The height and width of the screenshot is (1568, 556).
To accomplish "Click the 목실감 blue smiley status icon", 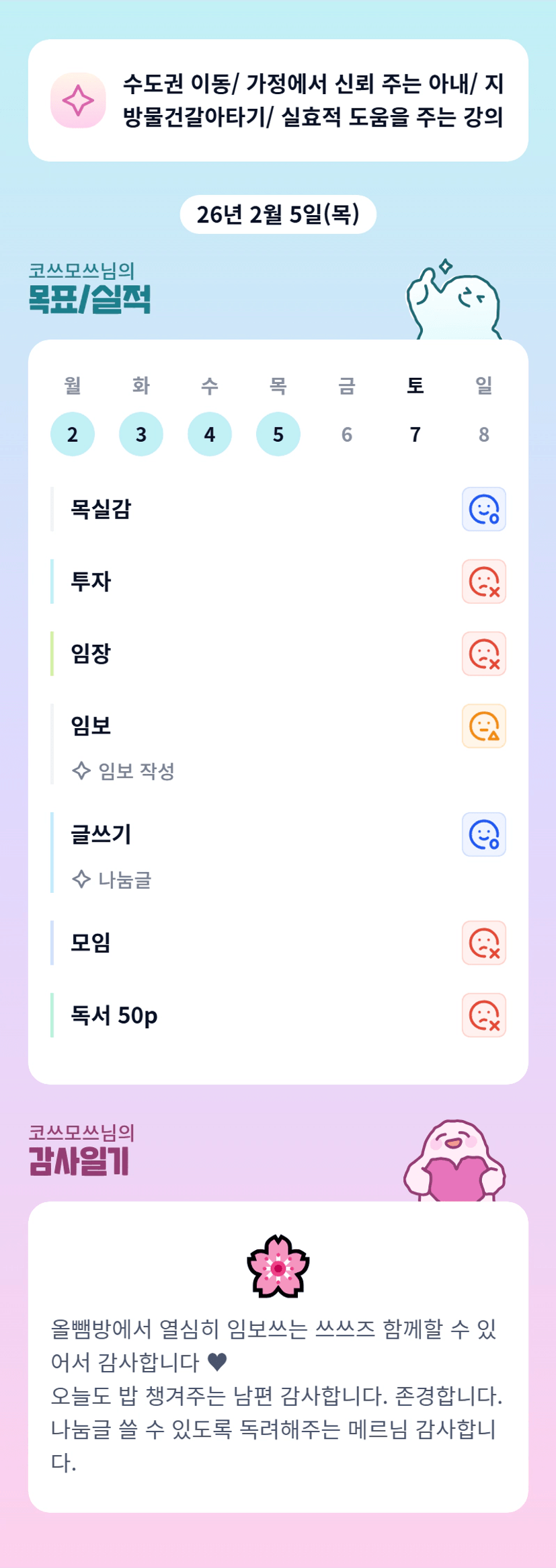I will [483, 509].
